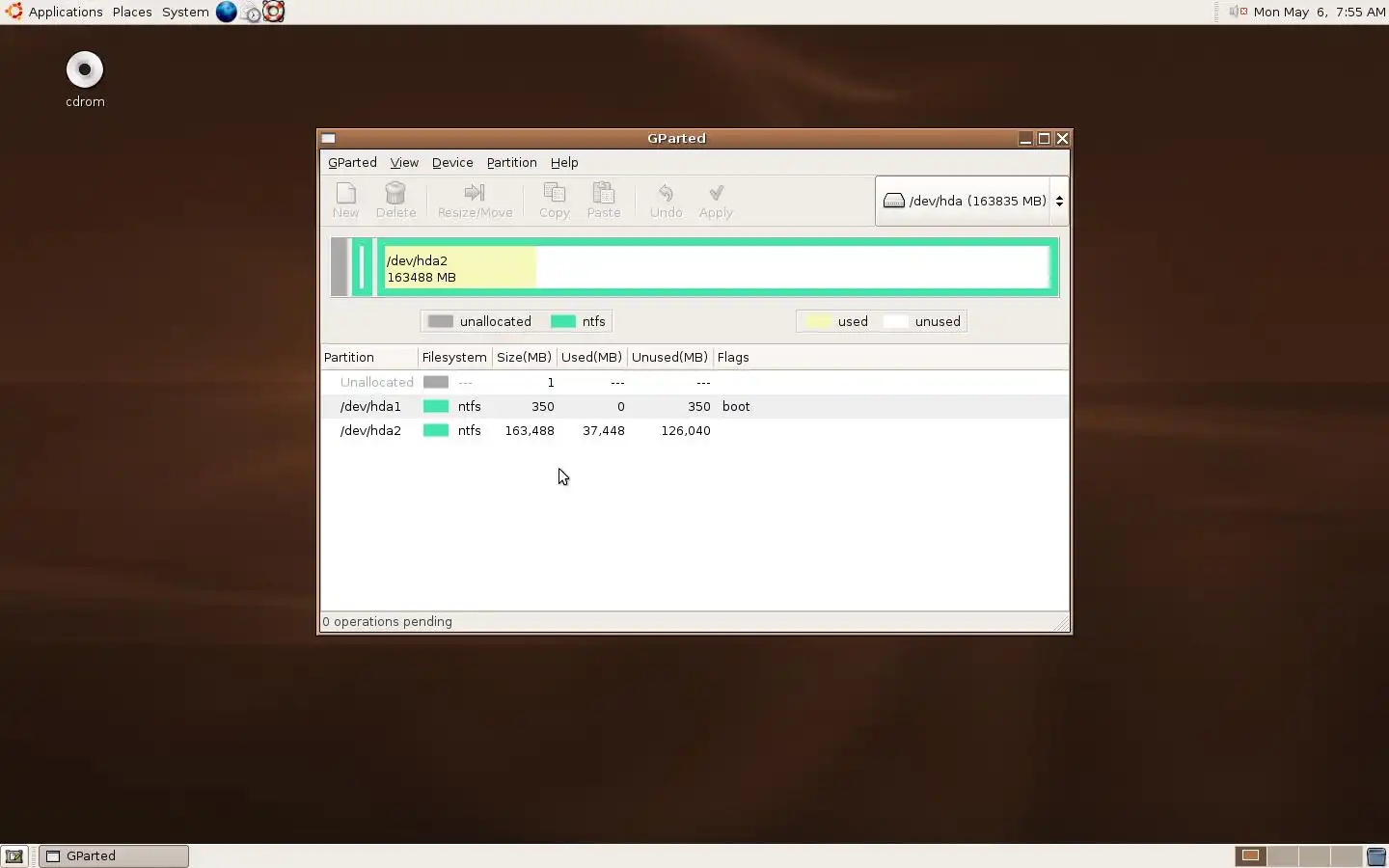Click the gray unallocated legend swatch
The image size is (1389, 868).
point(440,321)
